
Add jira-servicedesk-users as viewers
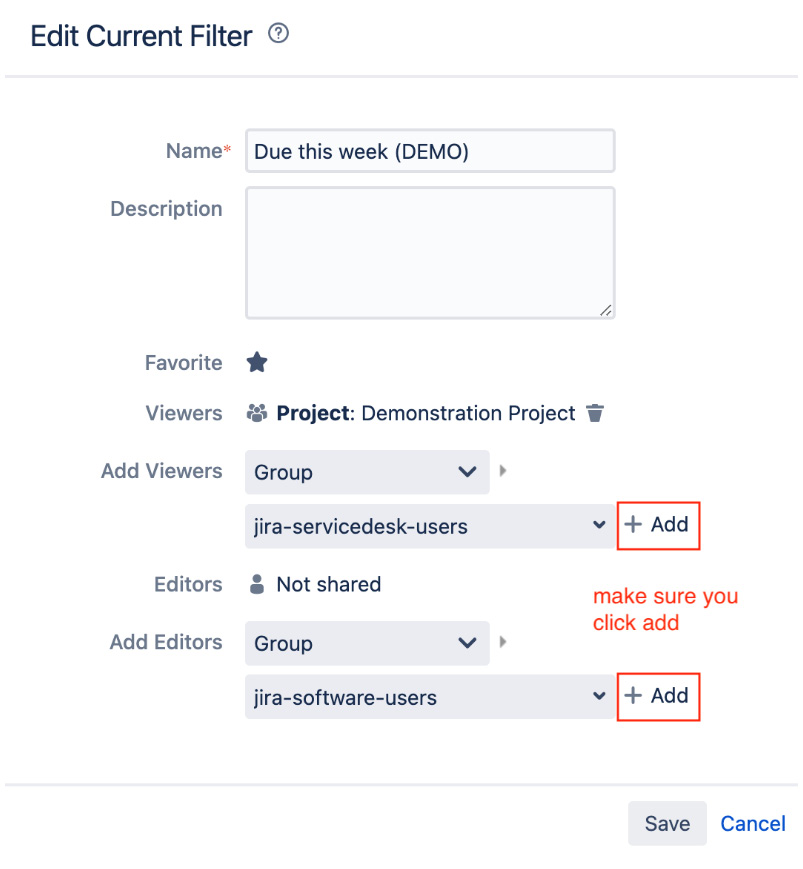(658, 524)
